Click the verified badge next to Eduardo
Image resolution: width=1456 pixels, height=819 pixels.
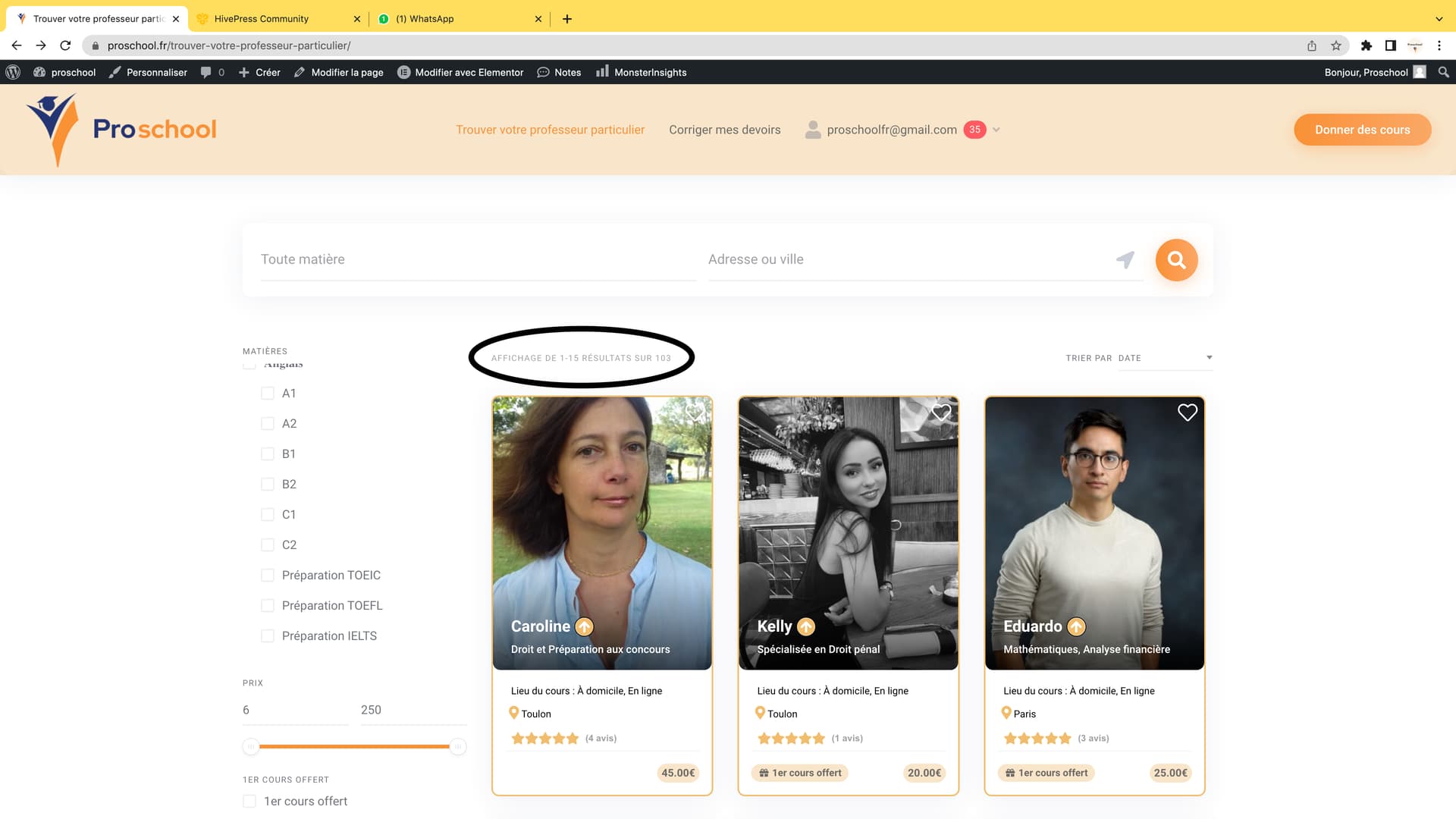pos(1076,627)
